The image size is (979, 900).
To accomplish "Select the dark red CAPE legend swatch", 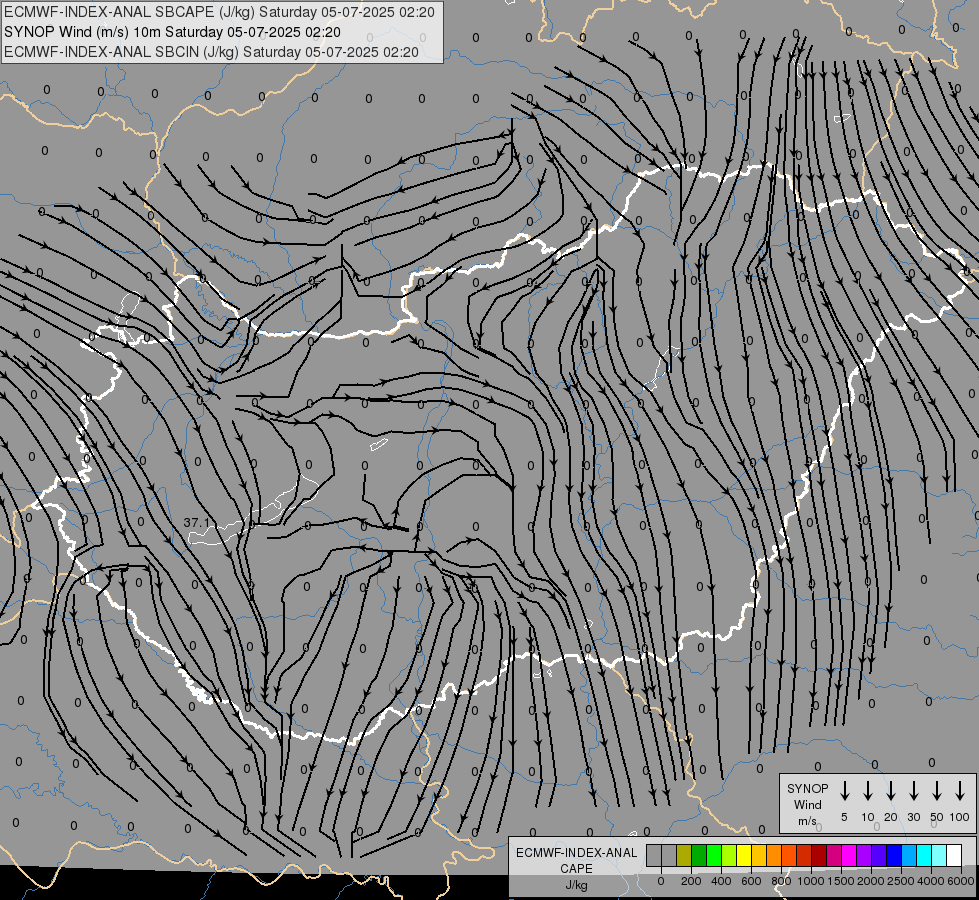I will pos(820,855).
